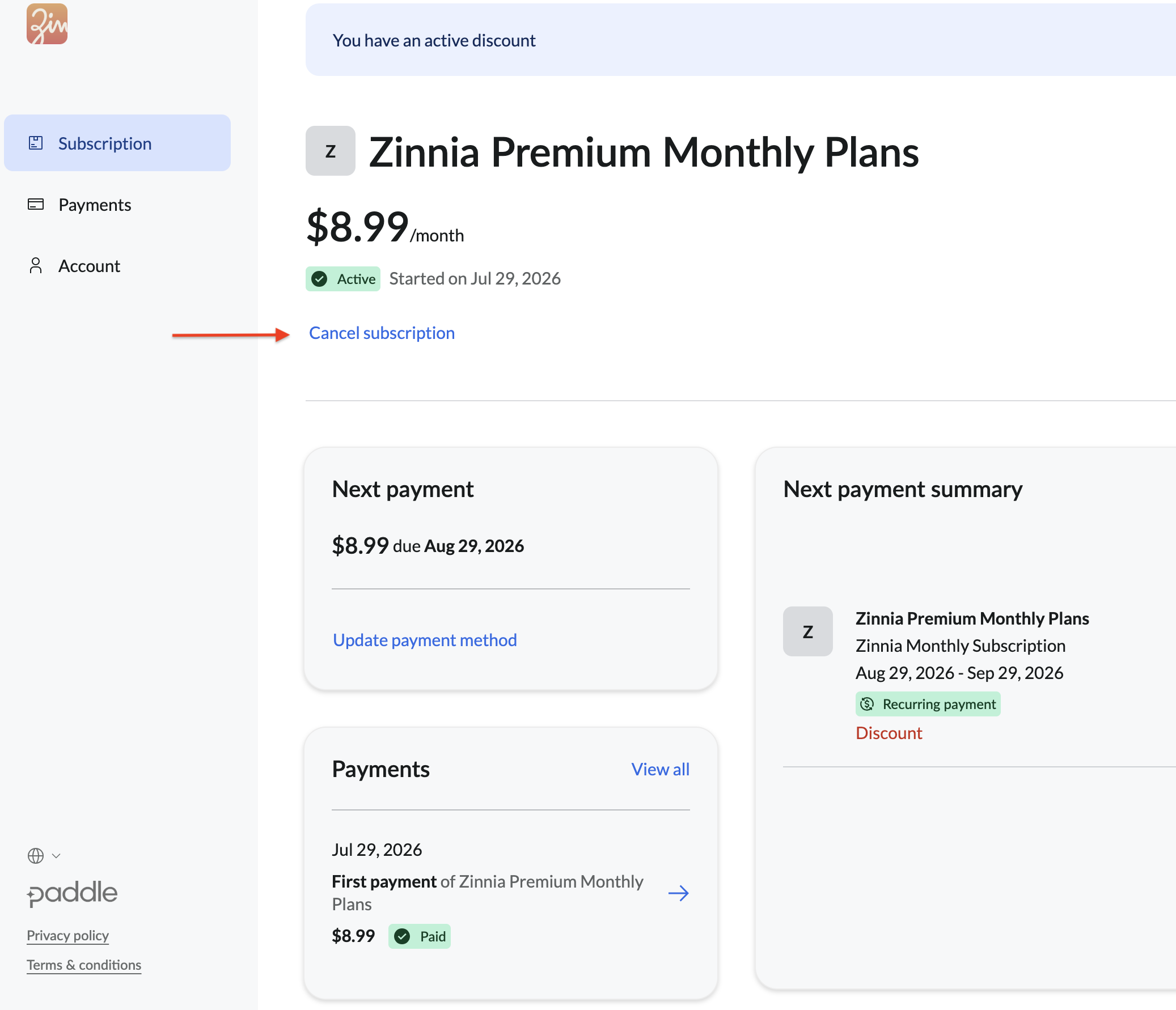
Task: Open the Terms & conditions link
Action: (84, 965)
